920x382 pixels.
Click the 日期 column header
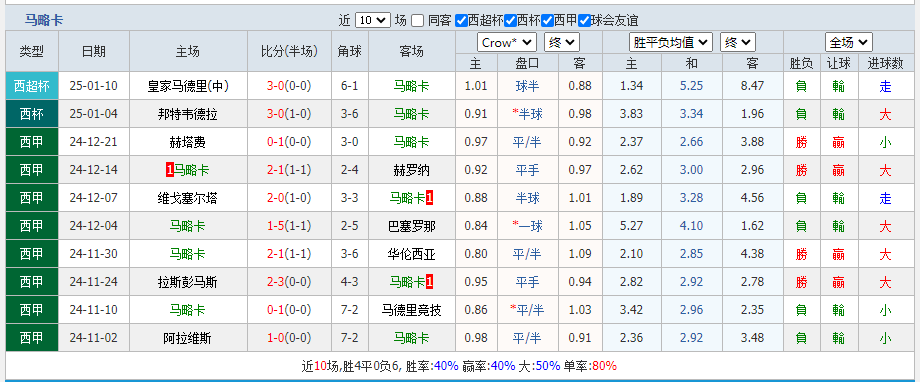(94, 51)
